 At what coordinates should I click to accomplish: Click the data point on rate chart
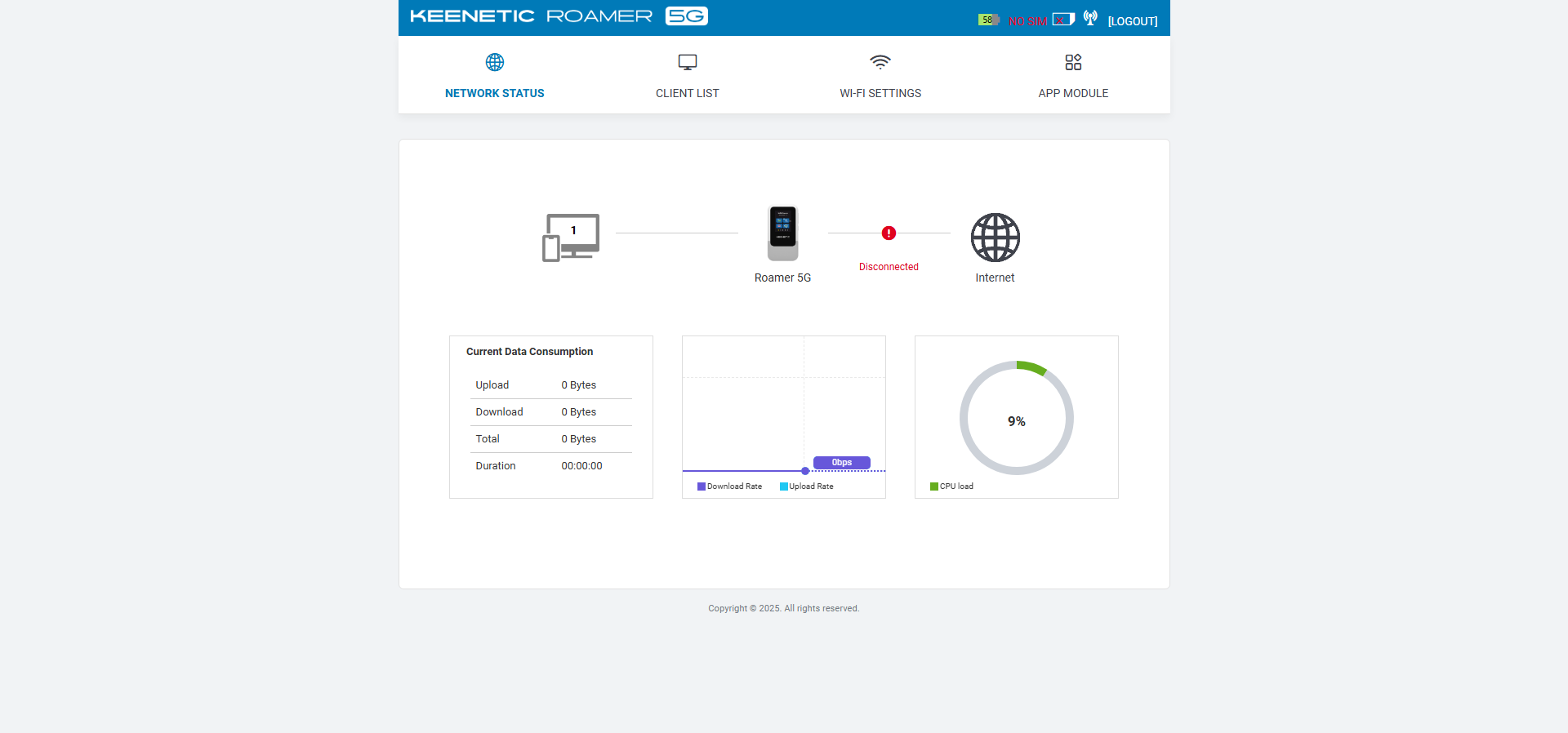tap(805, 471)
